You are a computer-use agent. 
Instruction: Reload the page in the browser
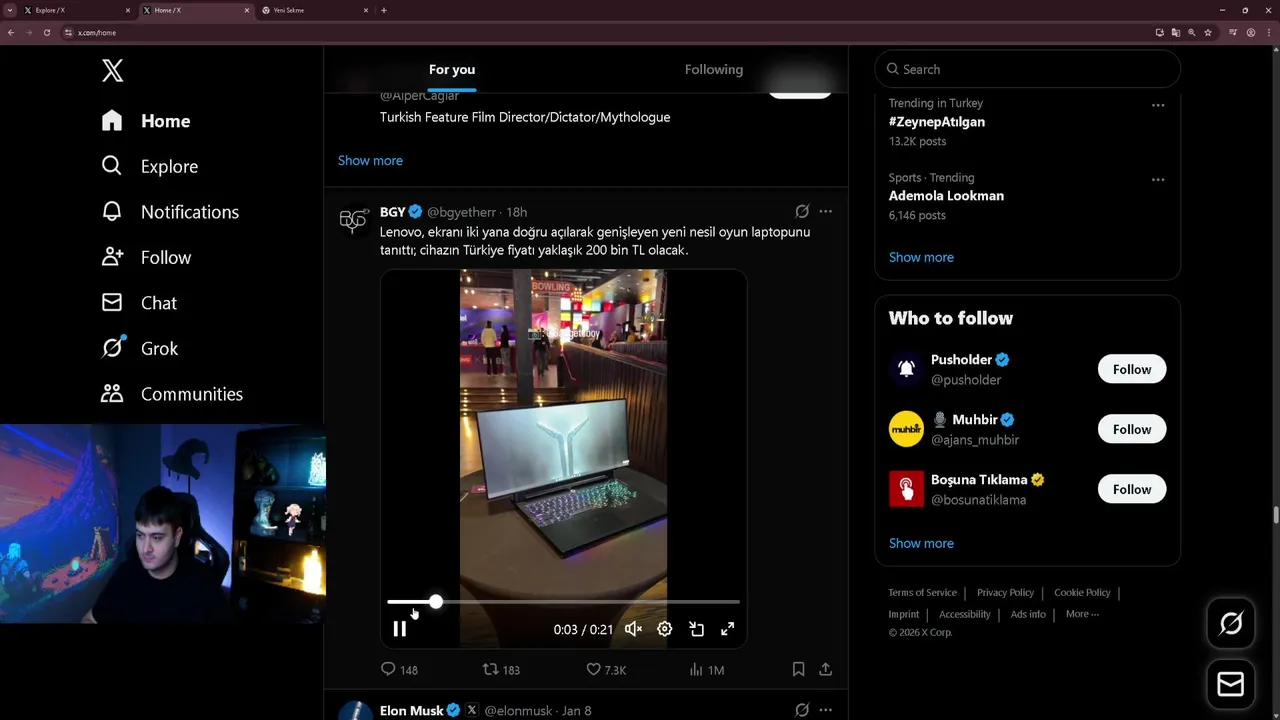click(46, 32)
